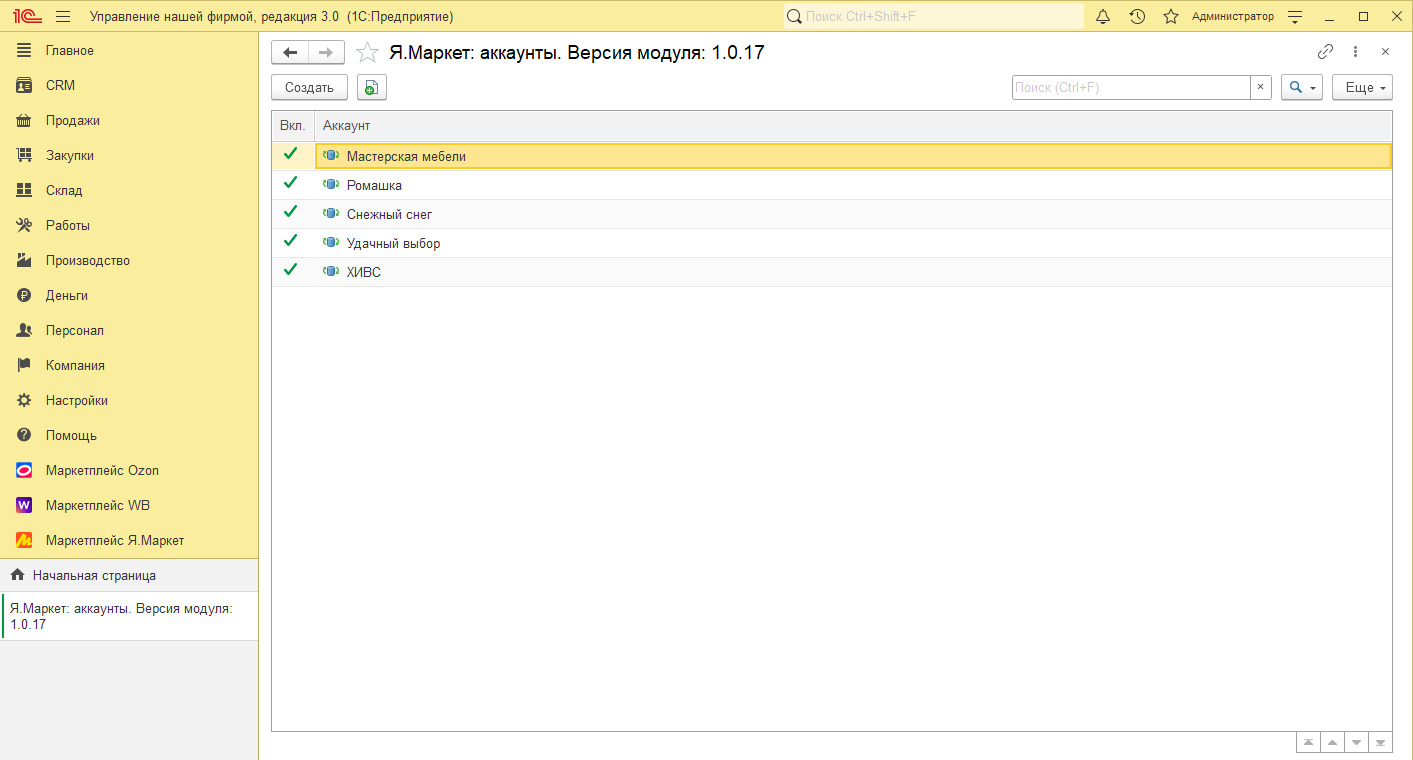
Task: Open the Продажи section
Action: click(x=72, y=120)
